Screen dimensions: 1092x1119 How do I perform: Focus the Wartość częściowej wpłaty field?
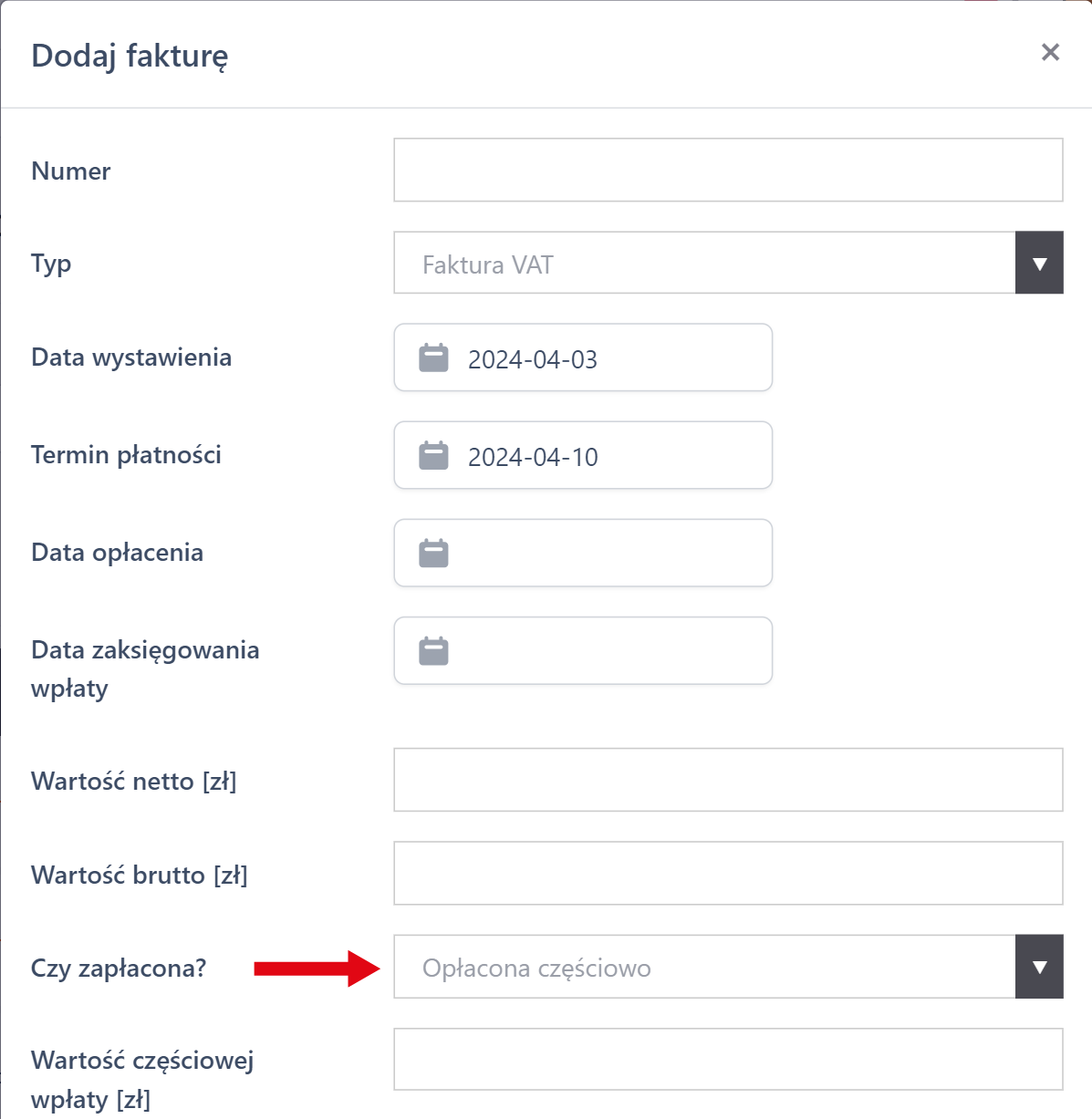[728, 1060]
